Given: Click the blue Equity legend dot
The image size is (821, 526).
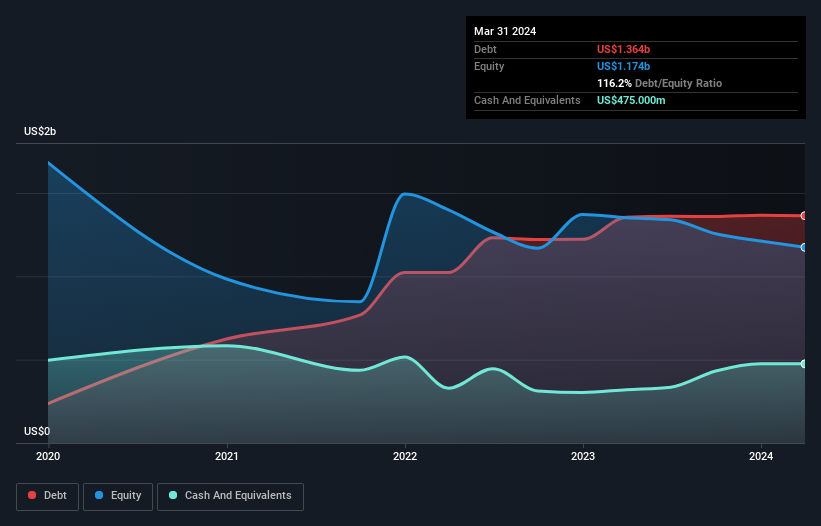Looking at the screenshot, I should [99, 495].
